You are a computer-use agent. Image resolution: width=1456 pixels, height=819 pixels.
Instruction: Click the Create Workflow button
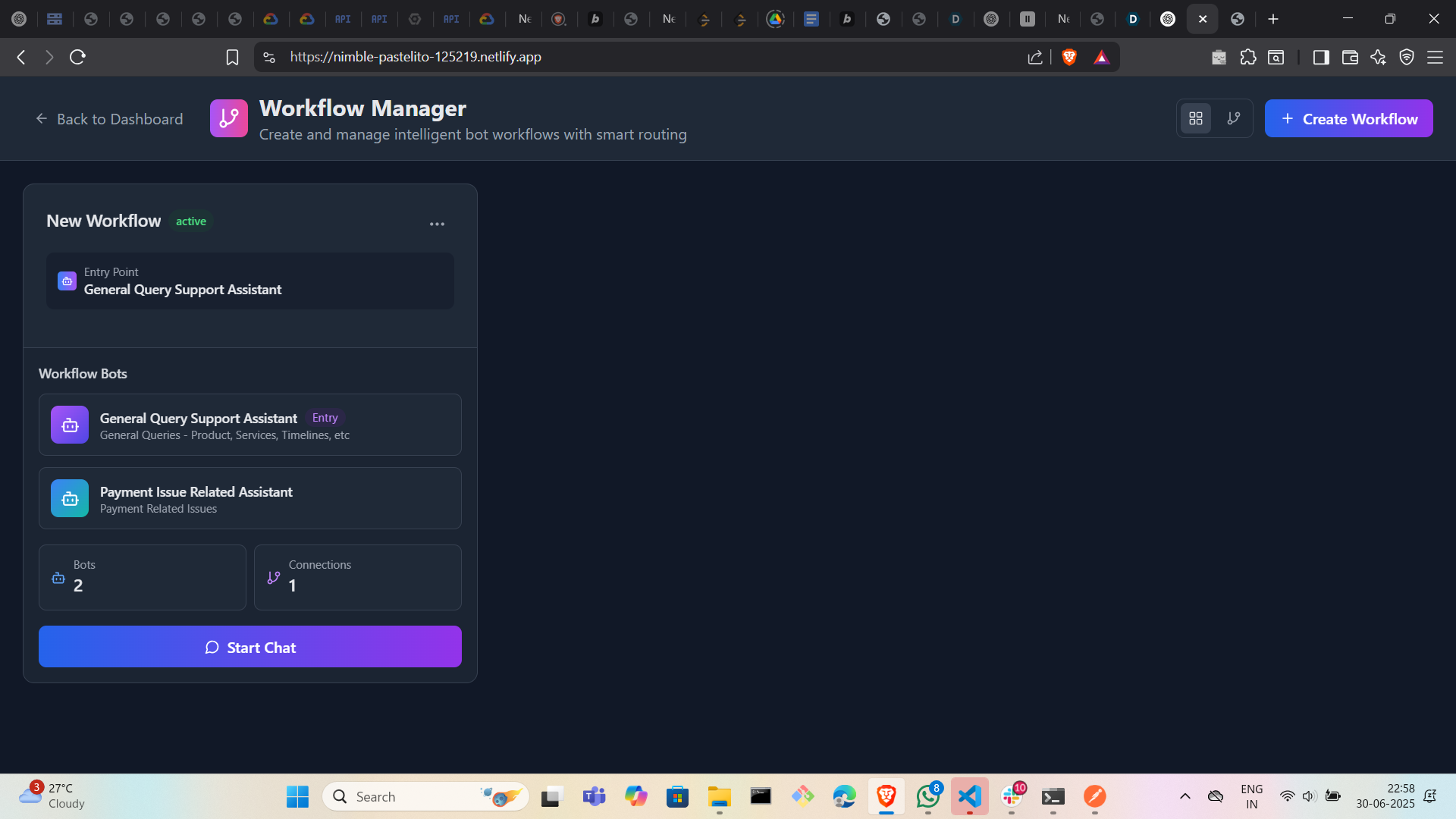(x=1348, y=118)
